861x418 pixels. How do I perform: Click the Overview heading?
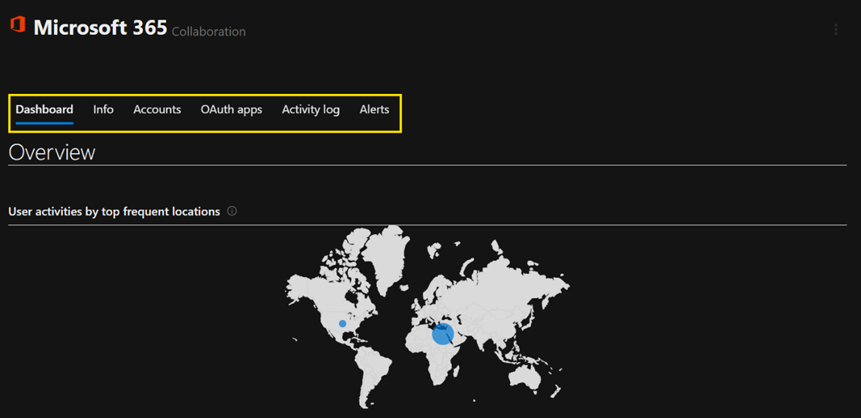tap(52, 152)
